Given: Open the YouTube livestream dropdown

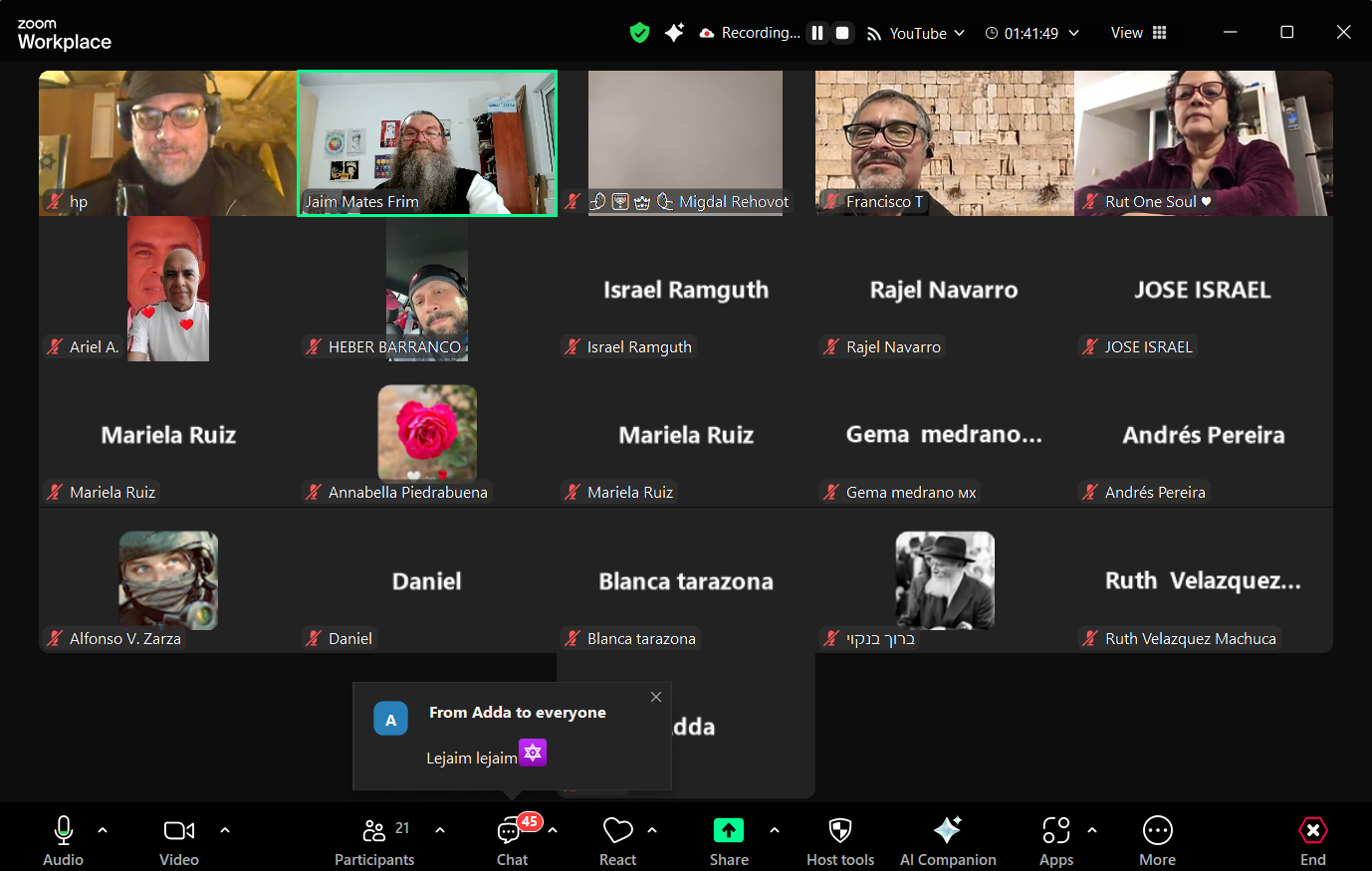Looking at the screenshot, I should click(x=916, y=33).
